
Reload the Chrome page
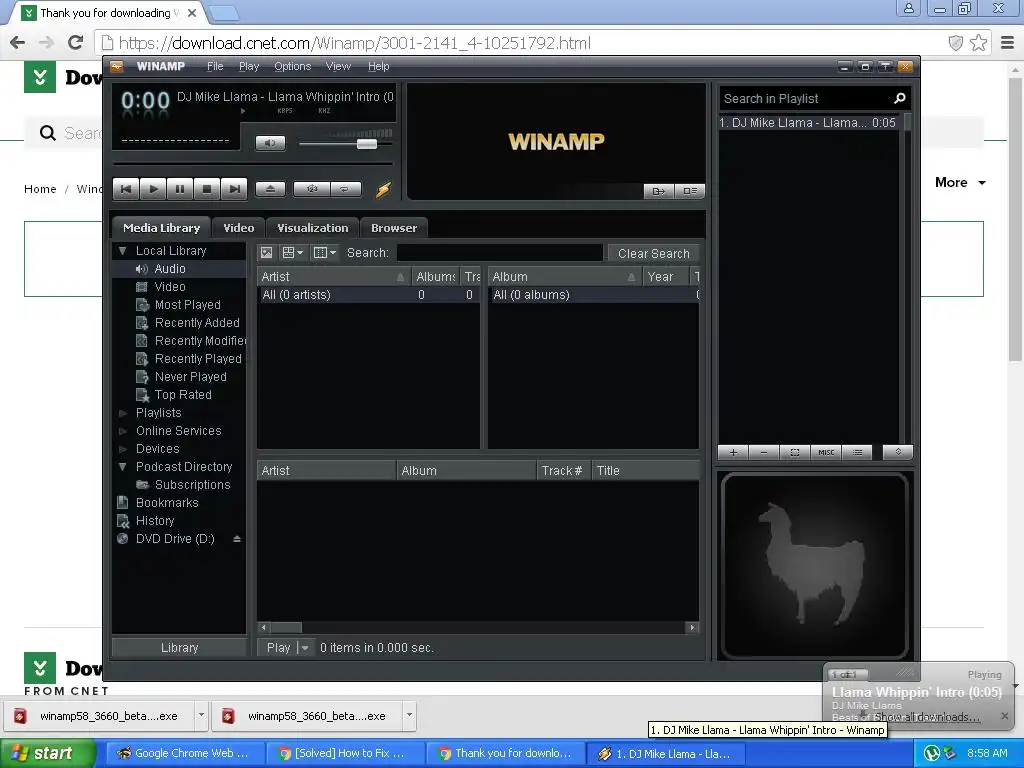pos(76,42)
